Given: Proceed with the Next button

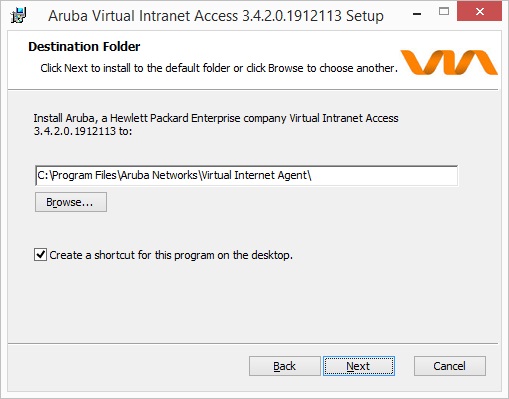Looking at the screenshot, I should (359, 366).
